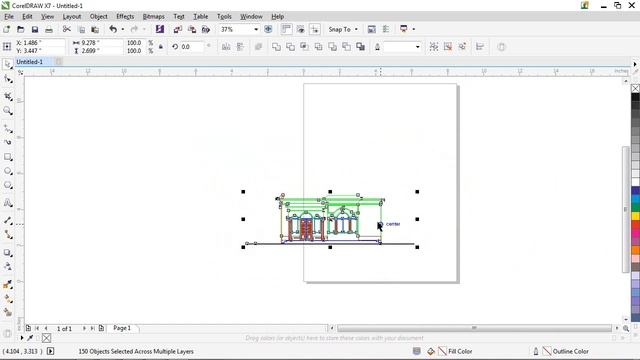Select the Artistic Media tool
This screenshot has width=640, height=360.
[x=7, y=142]
